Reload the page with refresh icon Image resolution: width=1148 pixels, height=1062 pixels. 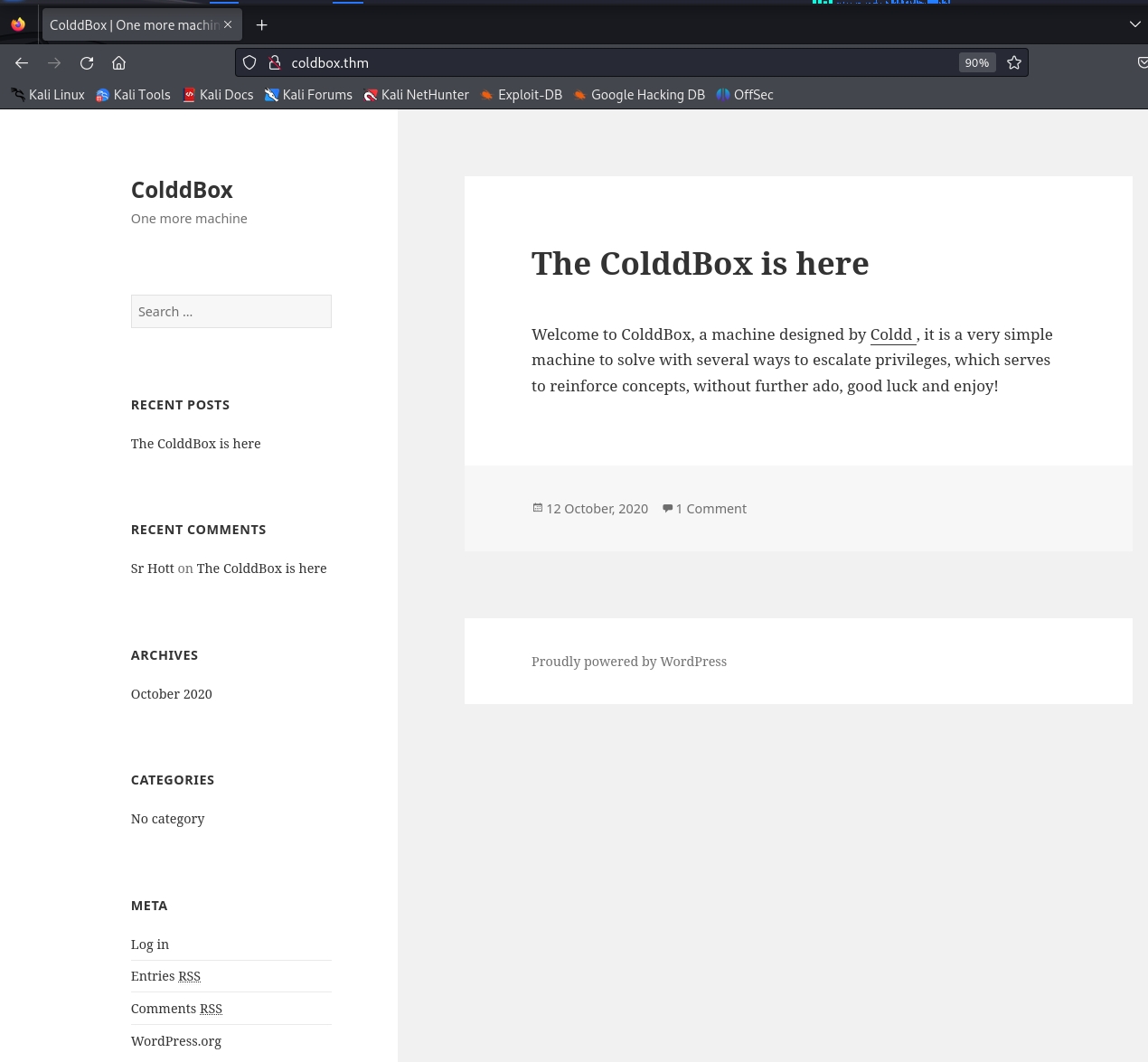87,63
